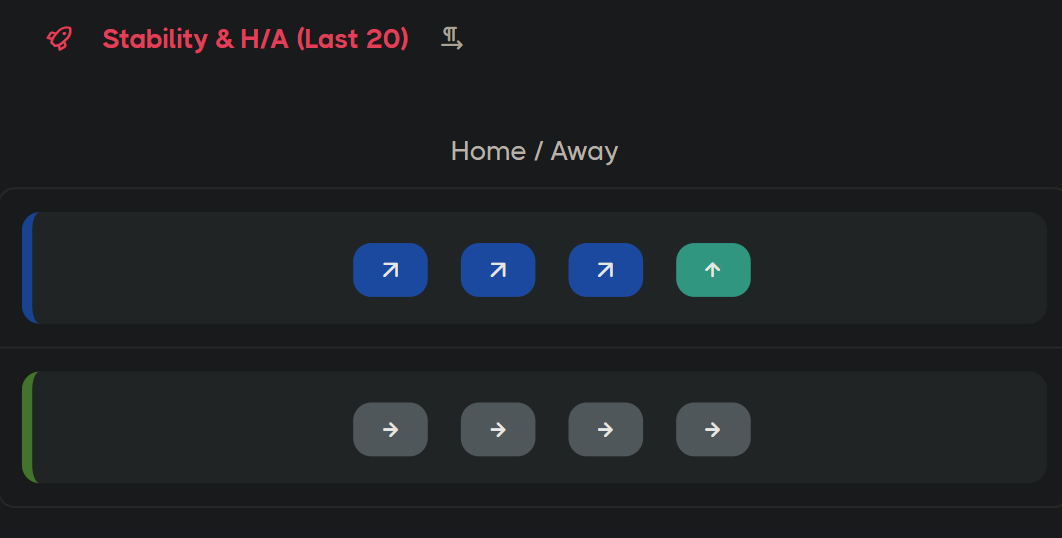Select the first blue diagonal-arrow badge
The height and width of the screenshot is (538, 1062).
click(390, 270)
